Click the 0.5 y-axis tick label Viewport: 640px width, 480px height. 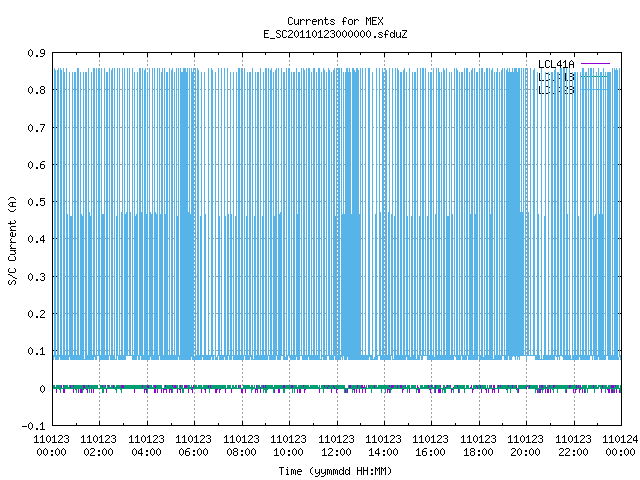pos(36,202)
